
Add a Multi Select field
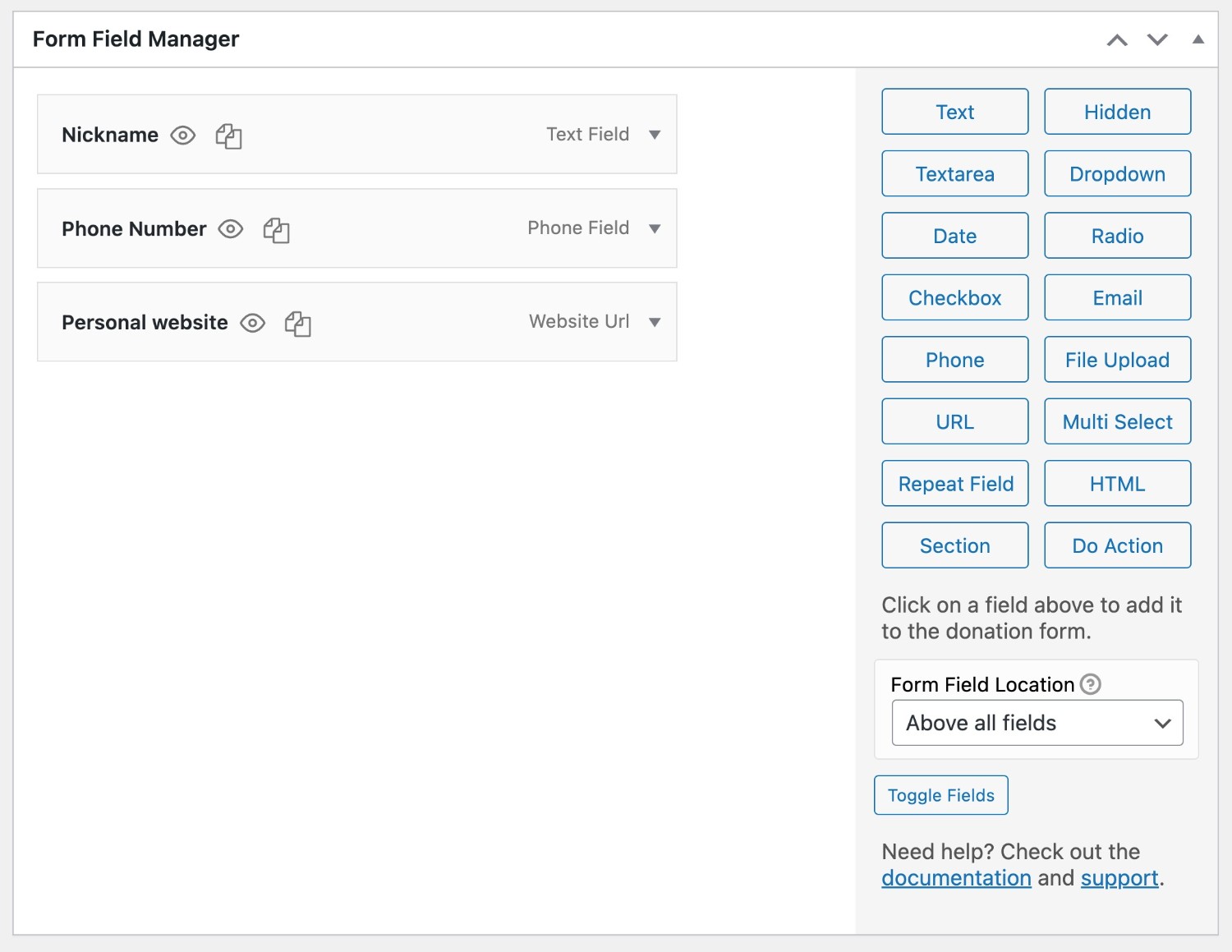point(1118,421)
